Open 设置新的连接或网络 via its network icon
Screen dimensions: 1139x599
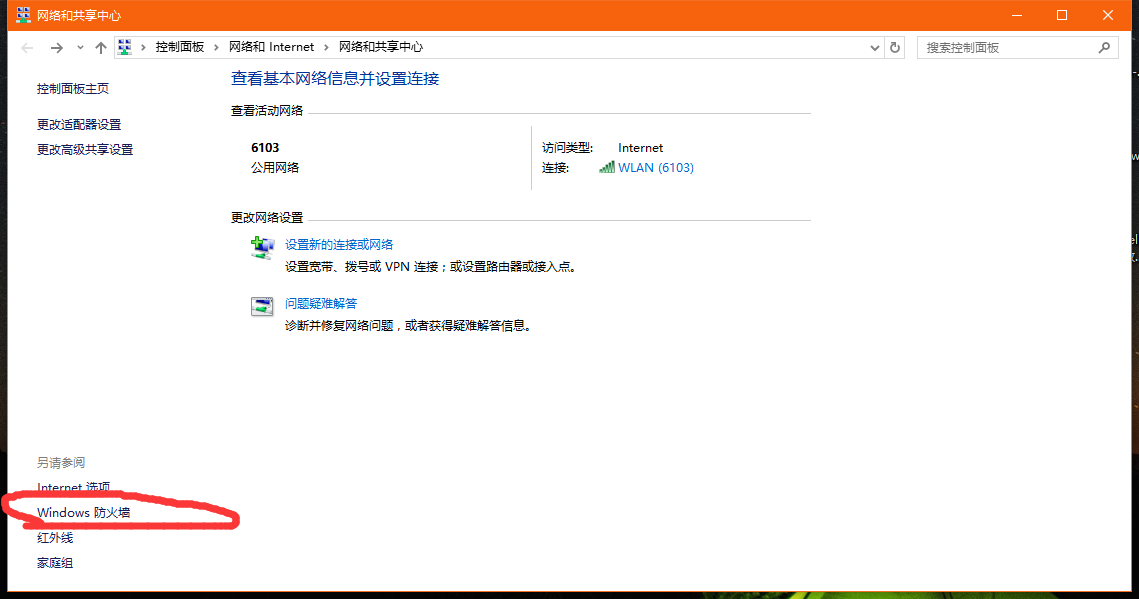pyautogui.click(x=261, y=247)
